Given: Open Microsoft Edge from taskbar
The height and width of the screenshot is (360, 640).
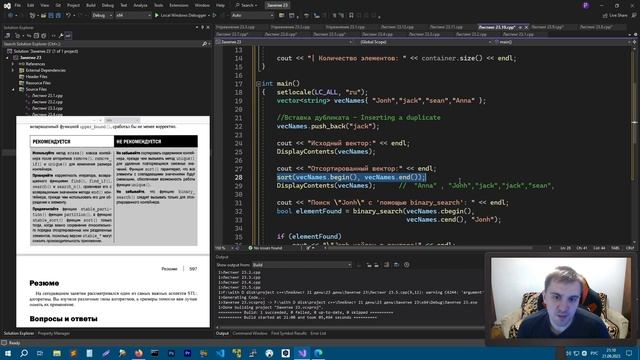Looking at the screenshot, I should point(318,353).
